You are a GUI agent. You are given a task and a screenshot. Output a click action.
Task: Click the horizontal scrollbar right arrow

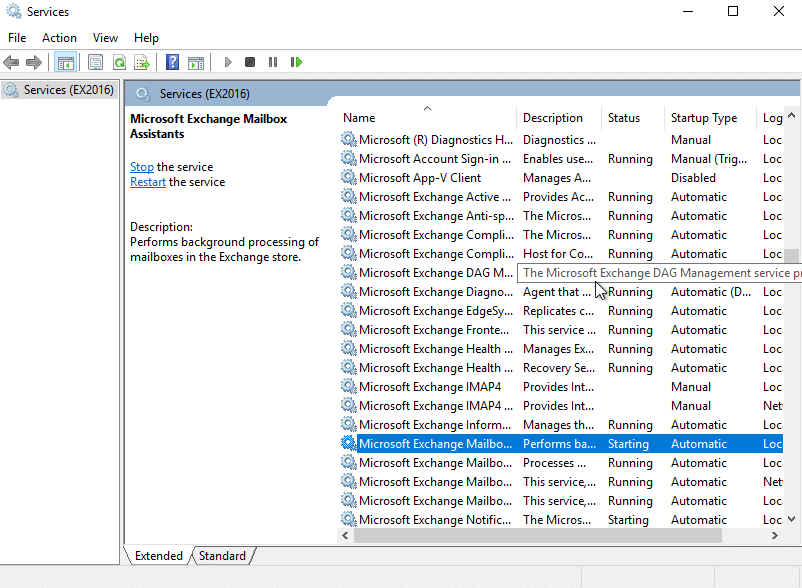pos(775,536)
